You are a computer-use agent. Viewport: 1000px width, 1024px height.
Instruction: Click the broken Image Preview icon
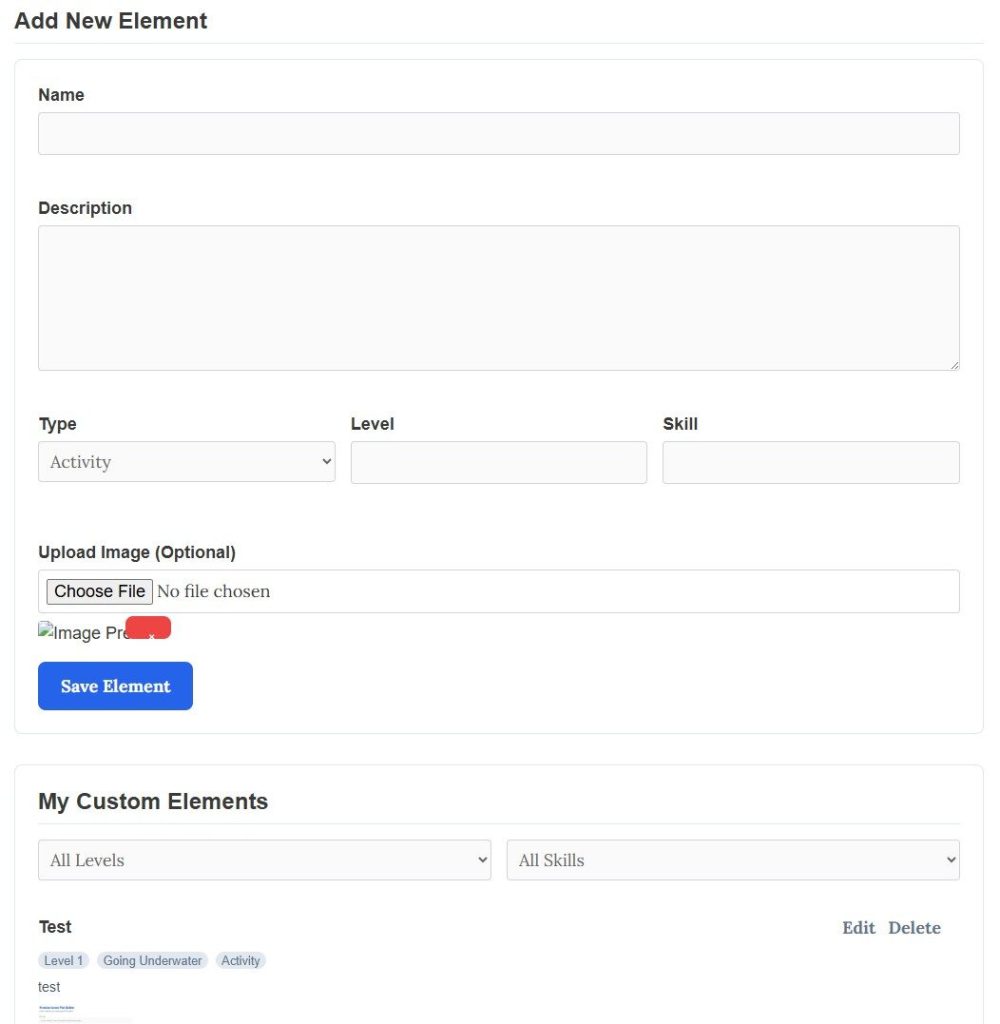point(46,630)
